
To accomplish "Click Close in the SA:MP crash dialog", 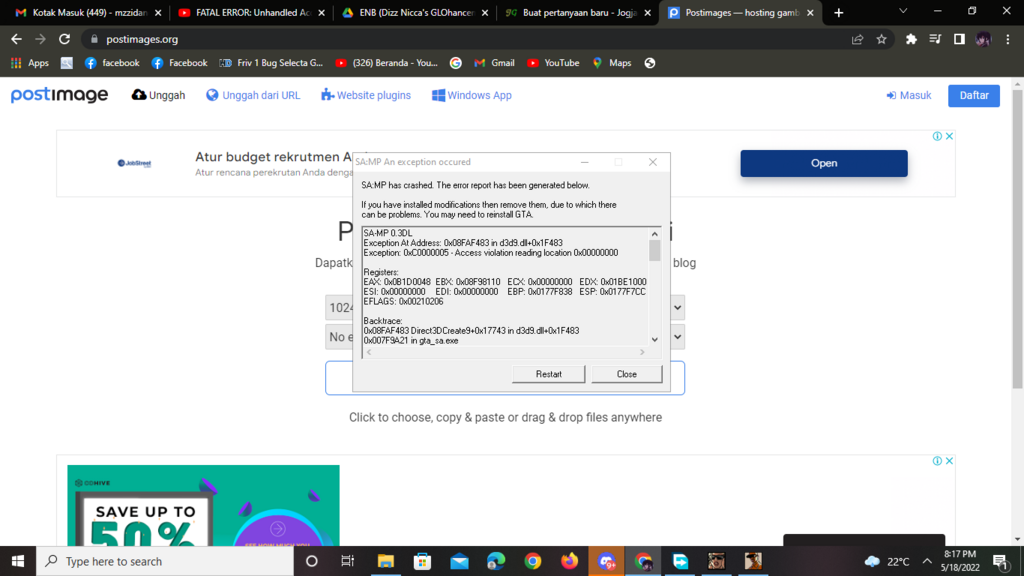I will [626, 374].
